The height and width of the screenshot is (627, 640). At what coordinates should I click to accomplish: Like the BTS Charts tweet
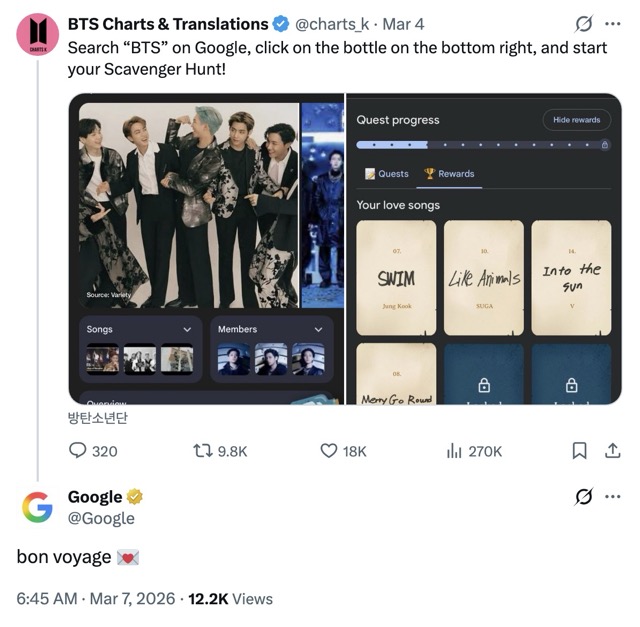point(329,451)
